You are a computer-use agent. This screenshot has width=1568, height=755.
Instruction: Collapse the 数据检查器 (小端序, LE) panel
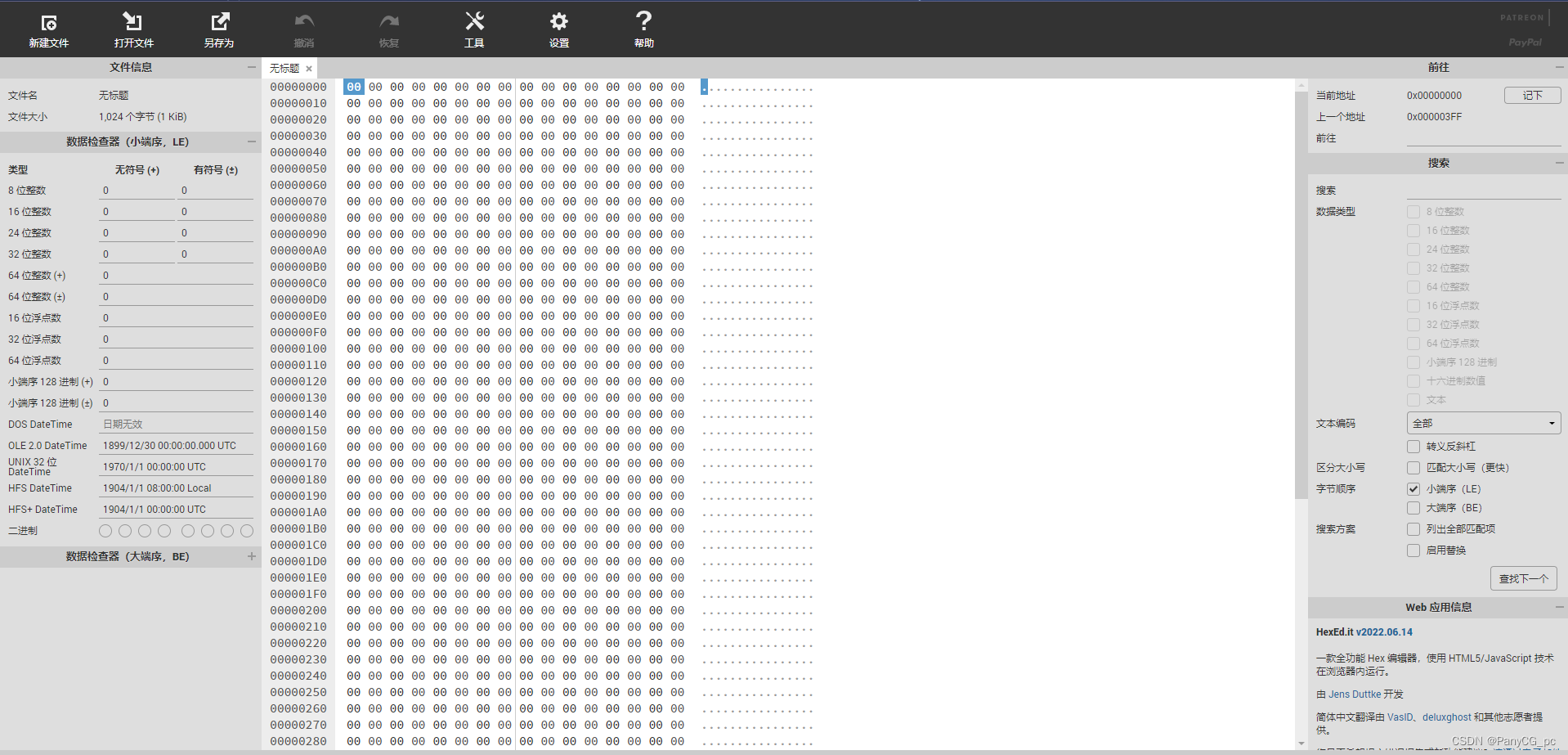(251, 142)
